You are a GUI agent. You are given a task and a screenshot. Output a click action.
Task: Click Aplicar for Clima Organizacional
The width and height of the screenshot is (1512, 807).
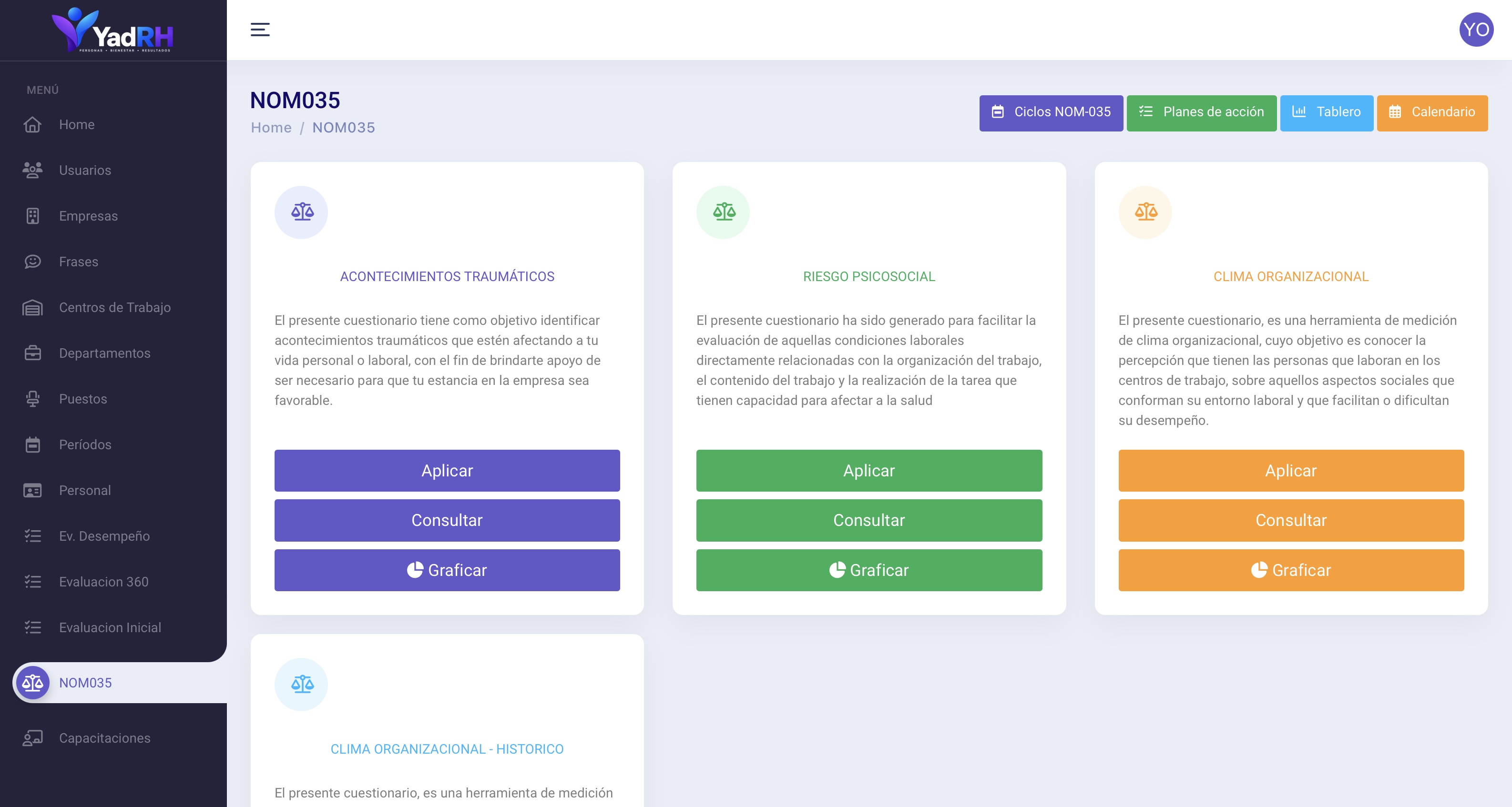1291,470
